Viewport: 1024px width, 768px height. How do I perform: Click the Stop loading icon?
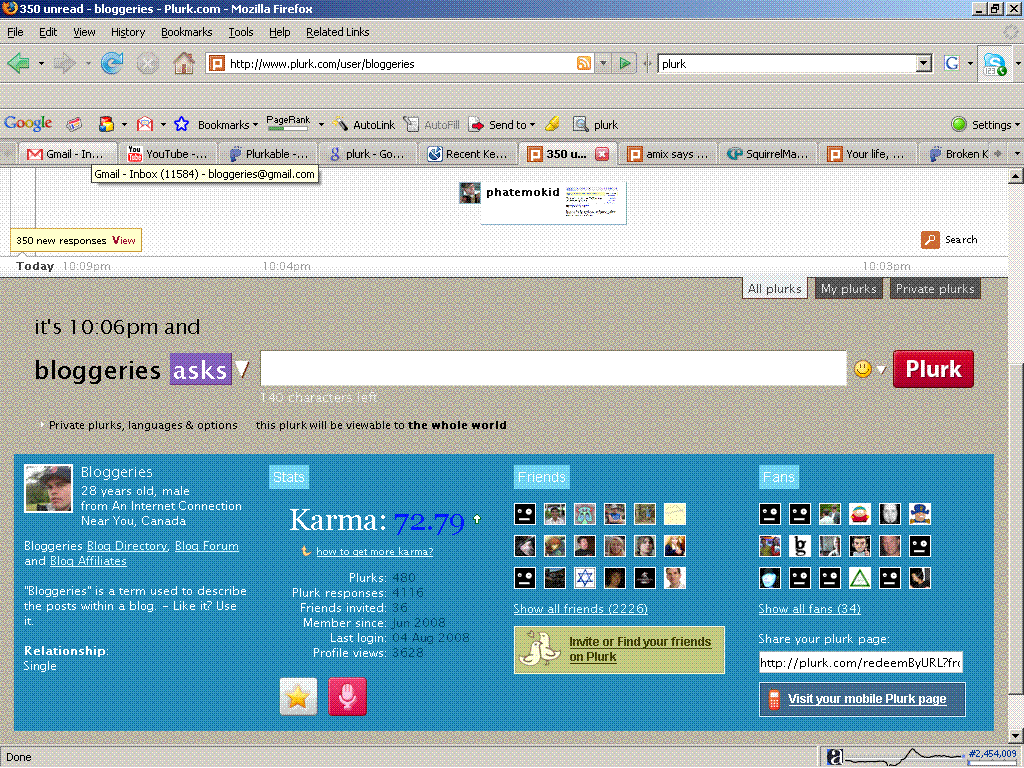148,63
